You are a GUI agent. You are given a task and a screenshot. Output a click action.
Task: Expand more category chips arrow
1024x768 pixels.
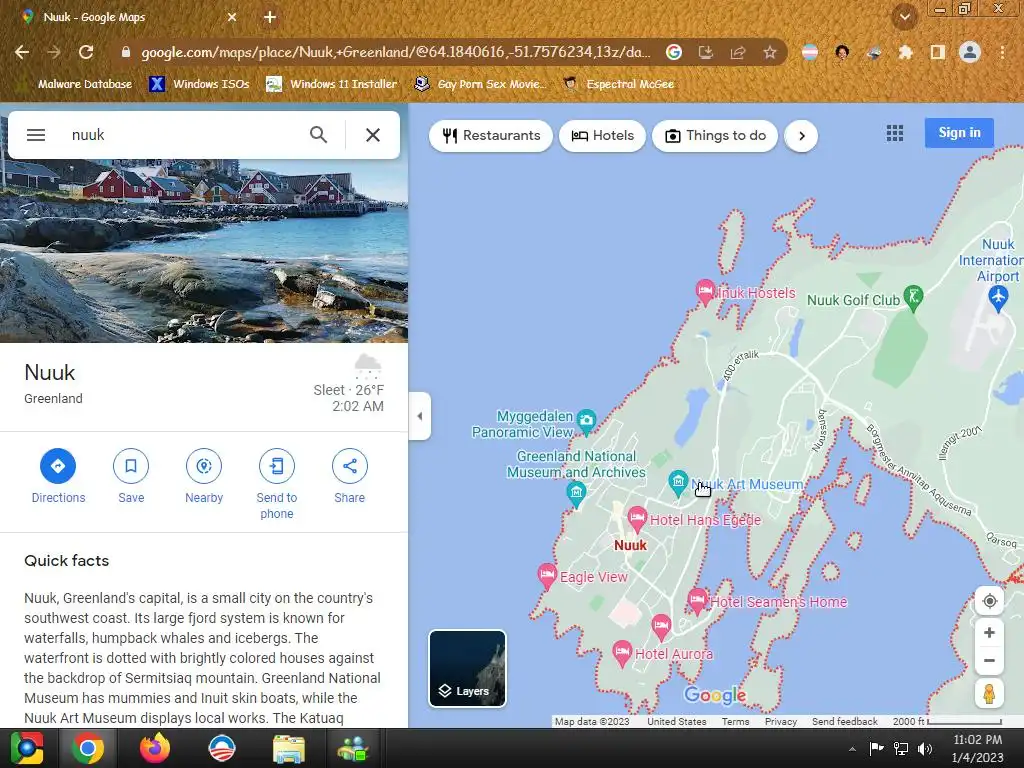801,136
